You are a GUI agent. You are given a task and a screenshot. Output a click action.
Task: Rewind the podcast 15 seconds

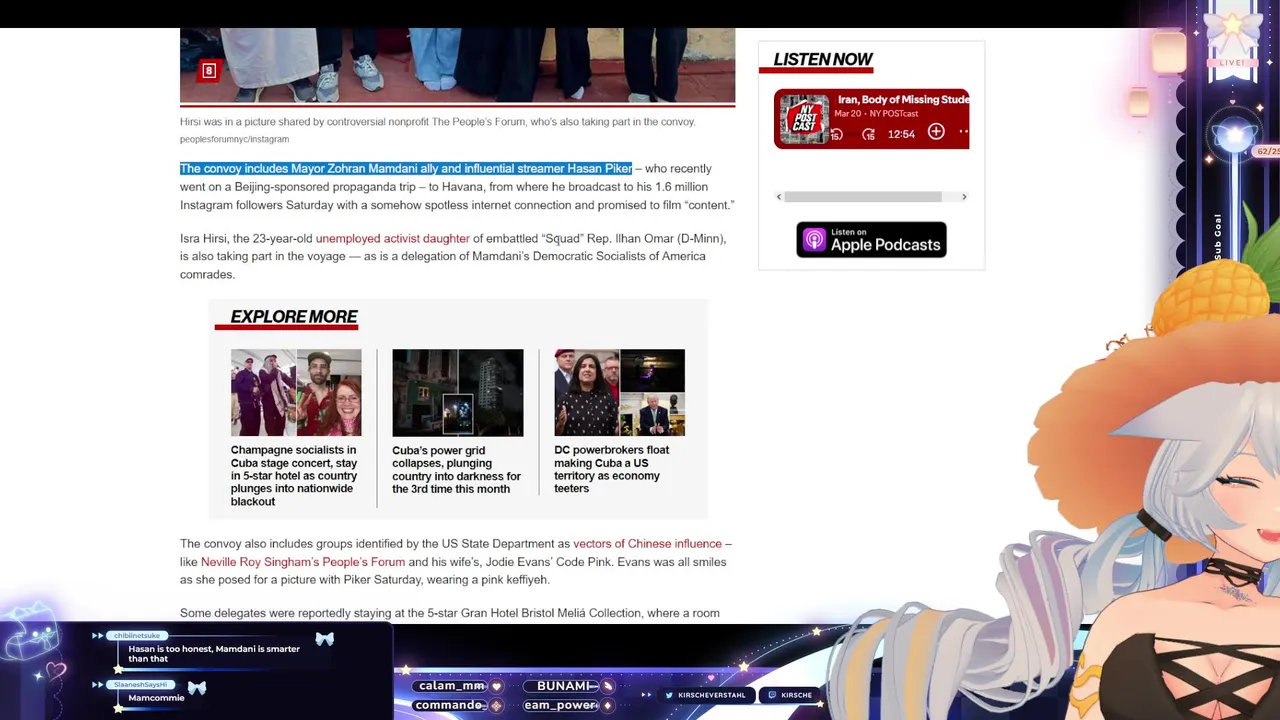coord(836,134)
